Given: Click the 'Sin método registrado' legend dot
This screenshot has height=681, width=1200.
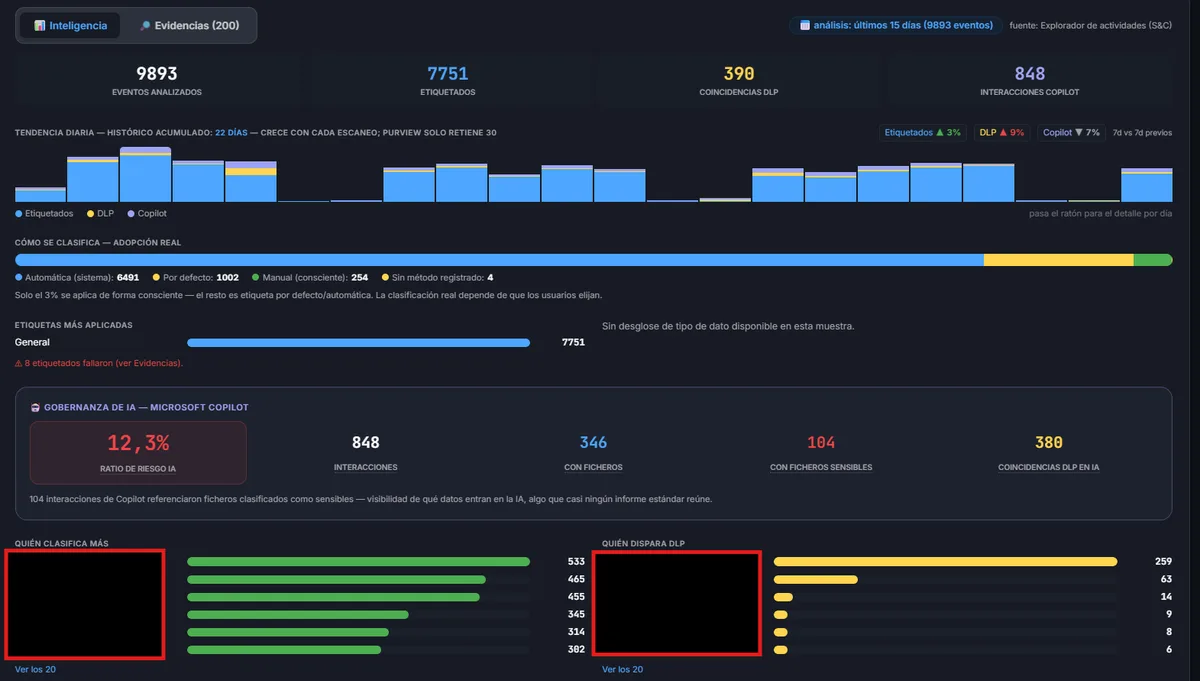Looking at the screenshot, I should tap(386, 277).
